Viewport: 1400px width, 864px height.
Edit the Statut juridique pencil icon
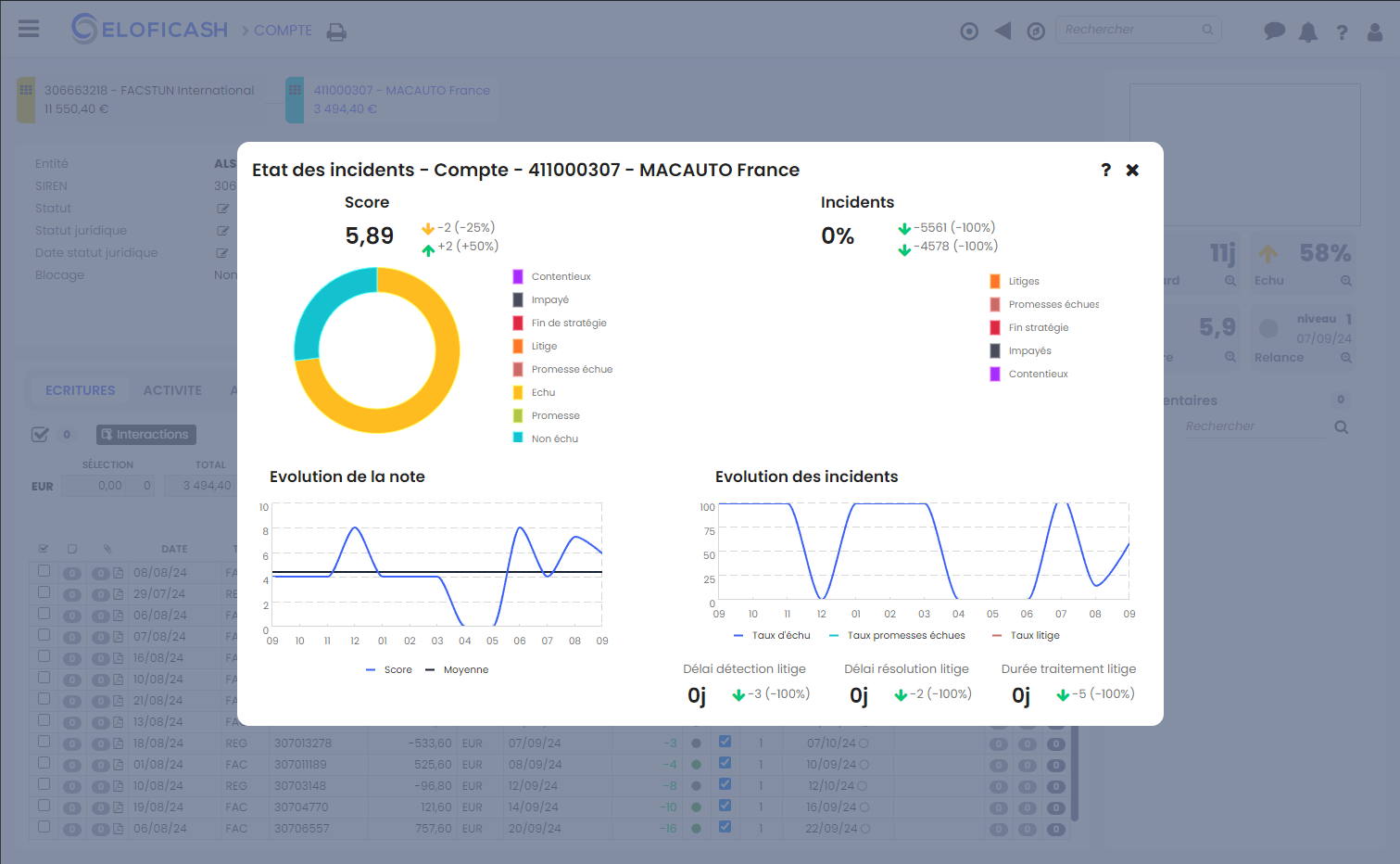click(x=222, y=231)
